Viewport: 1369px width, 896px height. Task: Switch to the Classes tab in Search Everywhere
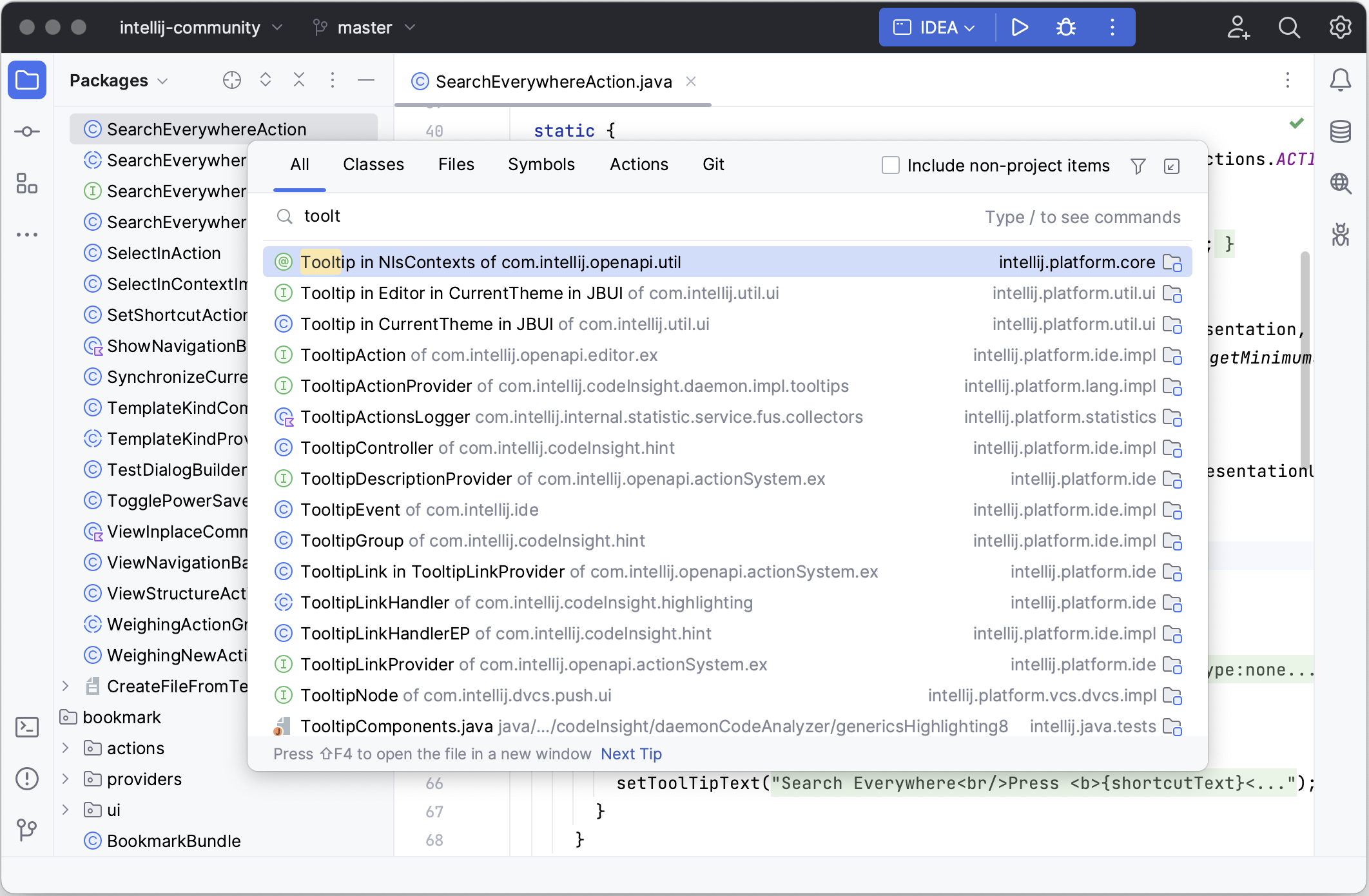tap(374, 164)
